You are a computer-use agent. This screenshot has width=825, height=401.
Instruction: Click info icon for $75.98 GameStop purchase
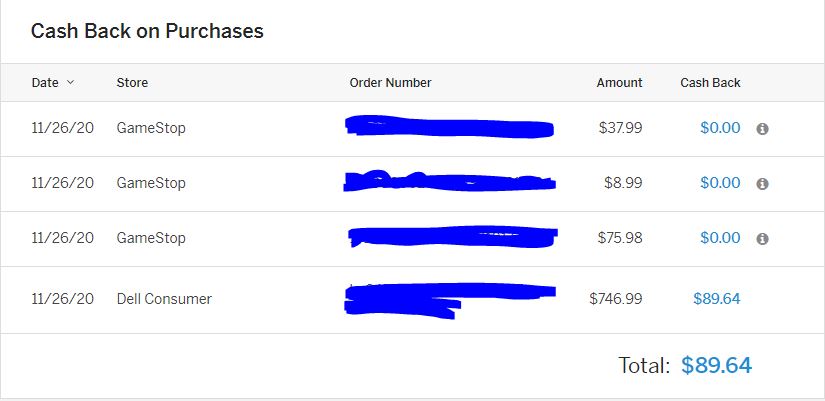point(762,239)
